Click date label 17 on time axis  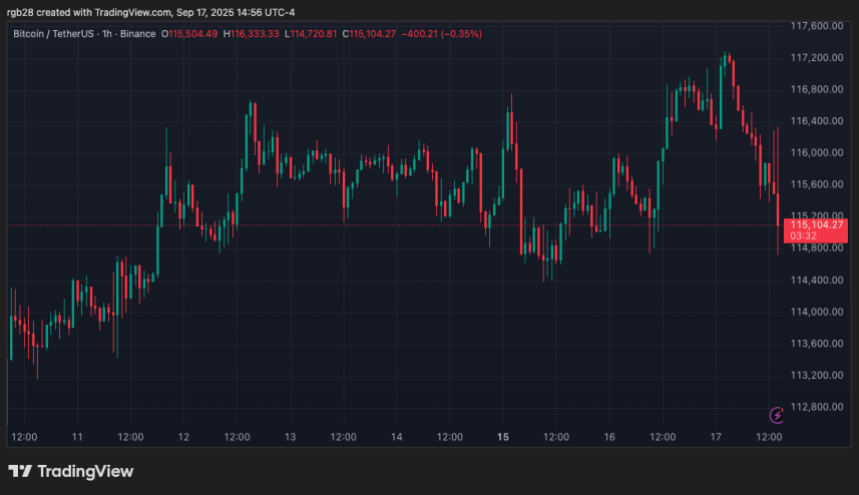pyautogui.click(x=716, y=437)
